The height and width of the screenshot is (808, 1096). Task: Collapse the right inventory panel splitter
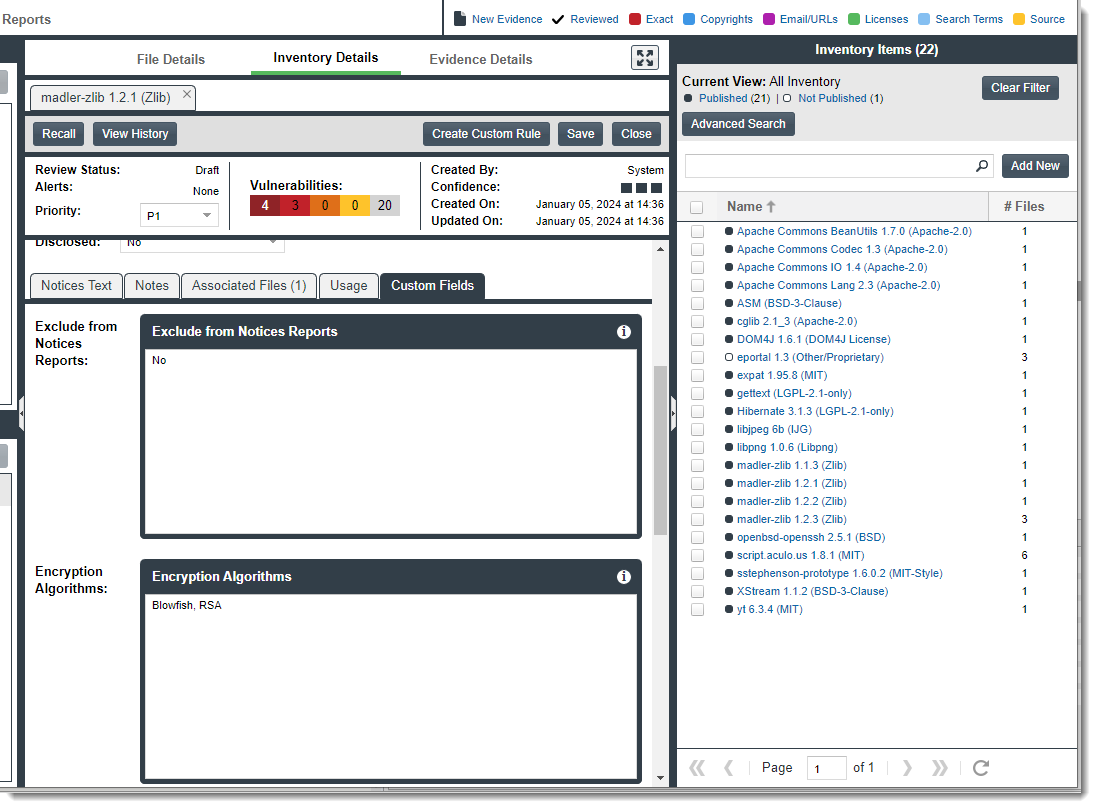point(673,411)
